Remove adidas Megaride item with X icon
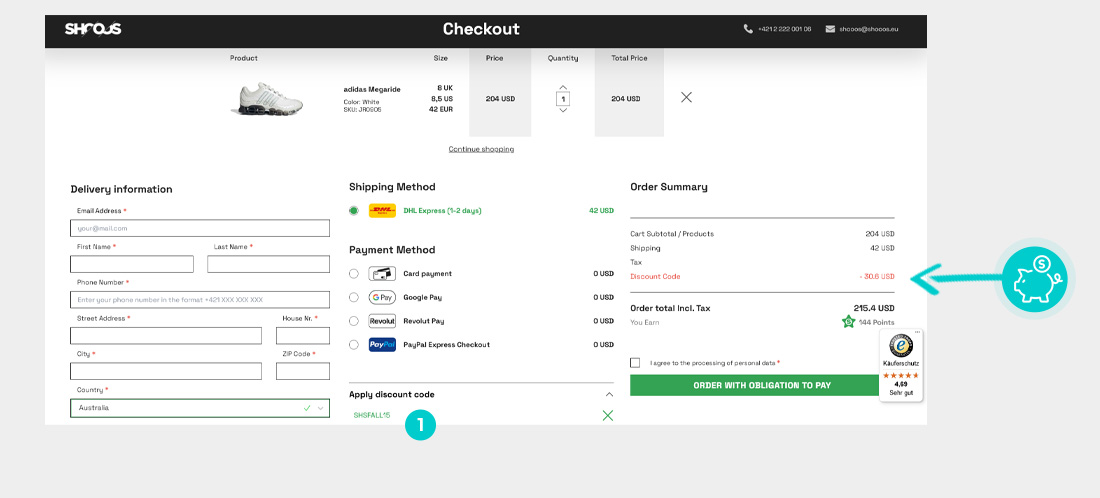Image resolution: width=1100 pixels, height=498 pixels. click(x=686, y=98)
